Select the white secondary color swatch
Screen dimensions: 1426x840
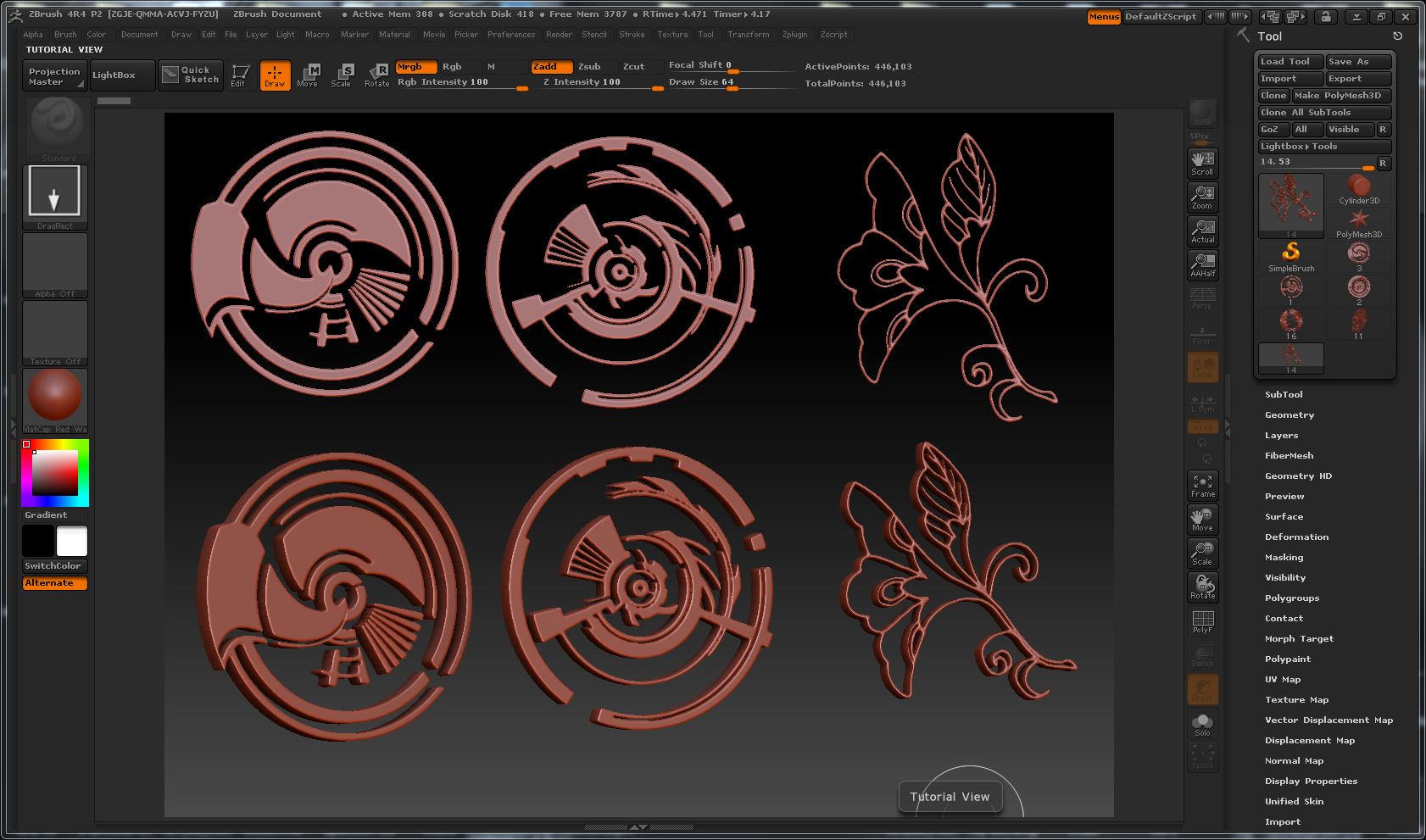click(72, 541)
